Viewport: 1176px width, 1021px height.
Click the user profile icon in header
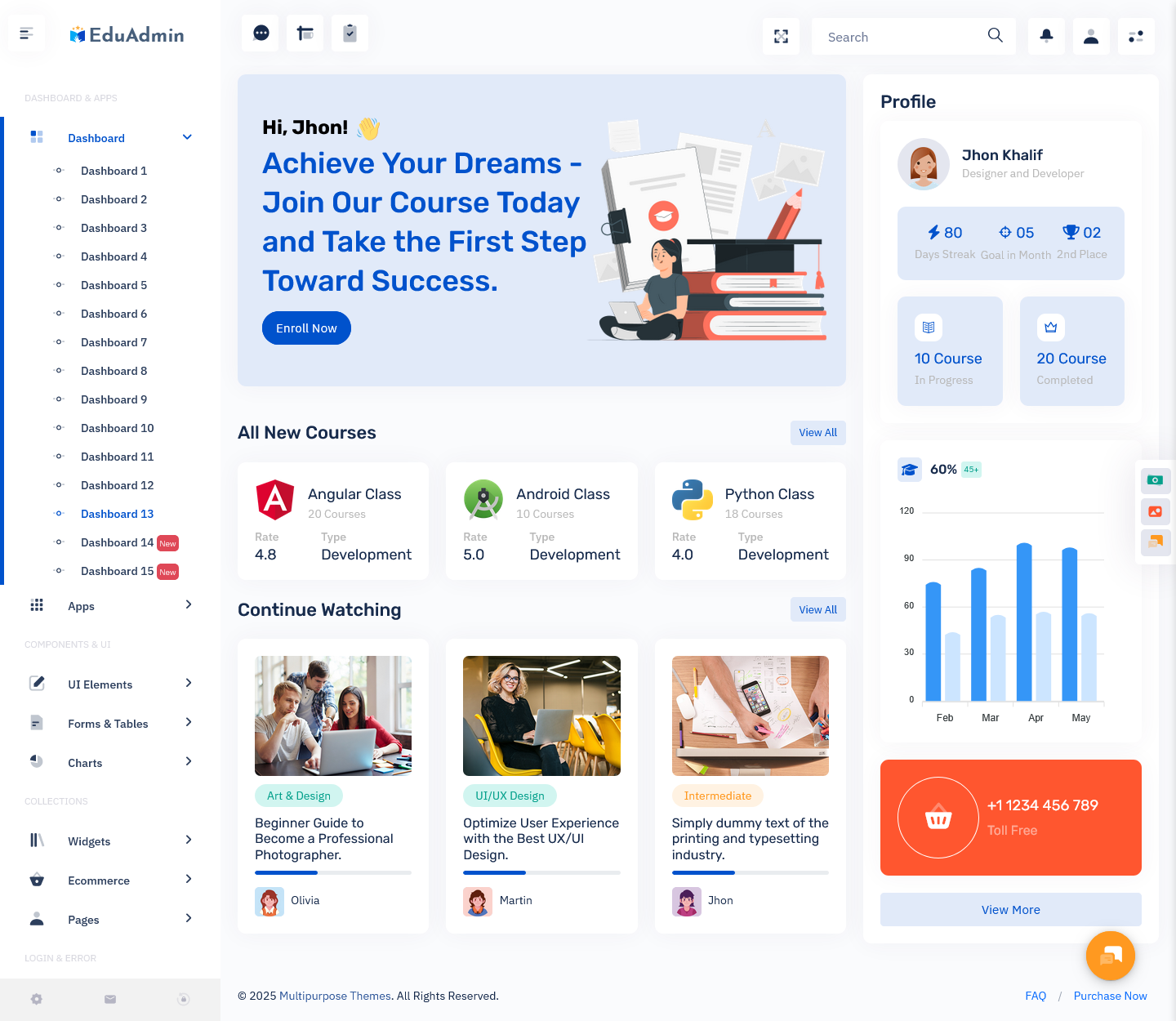pos(1091,37)
